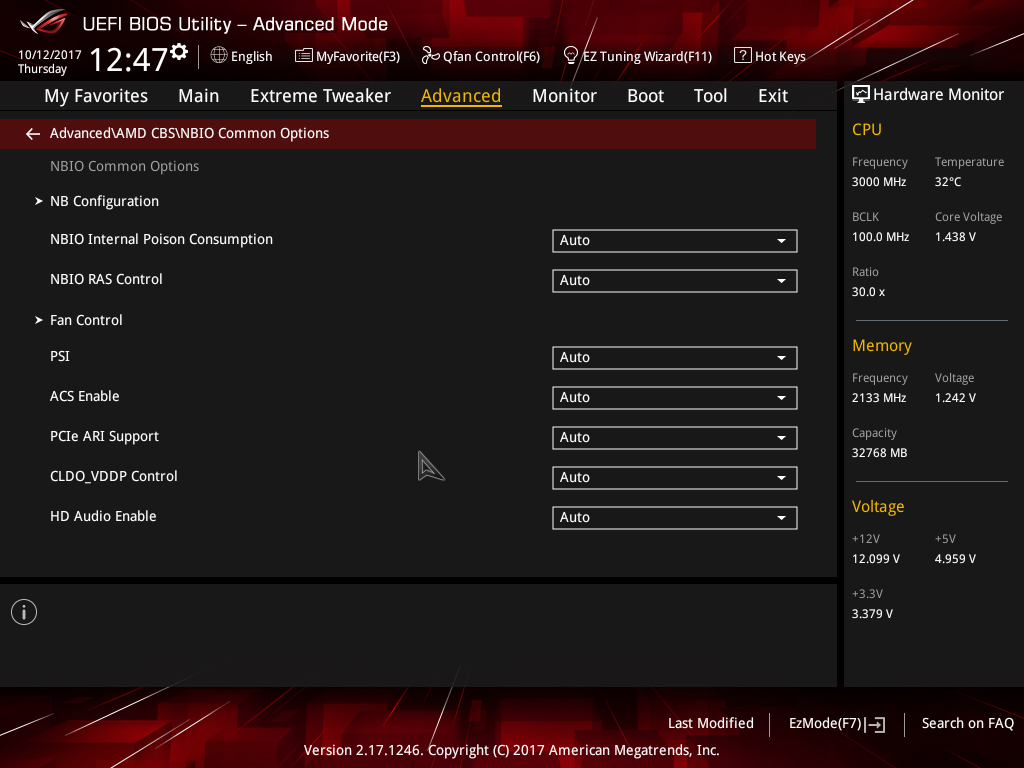
Task: Open the PSI dropdown
Action: (675, 358)
